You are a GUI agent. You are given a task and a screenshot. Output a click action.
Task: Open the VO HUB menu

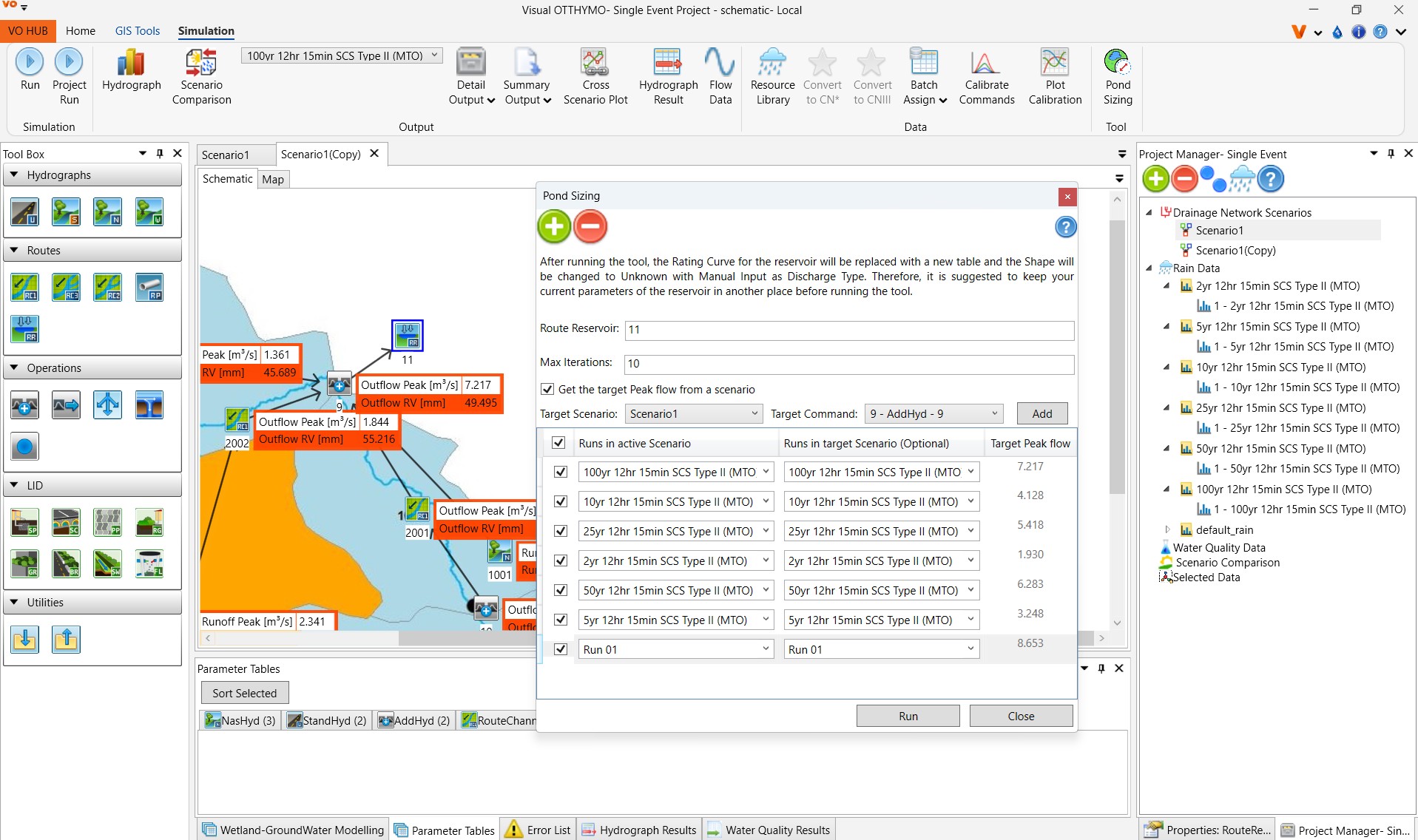tap(28, 31)
